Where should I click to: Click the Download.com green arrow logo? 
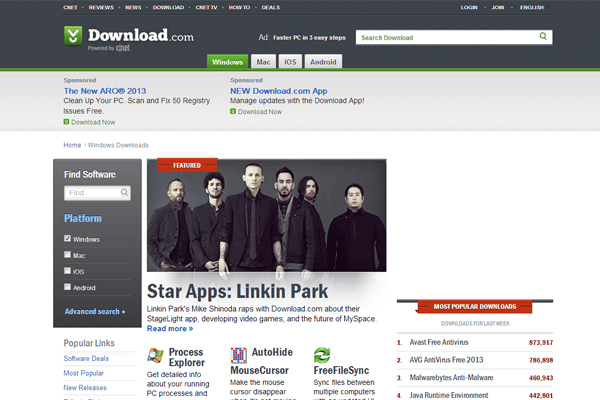[73, 36]
